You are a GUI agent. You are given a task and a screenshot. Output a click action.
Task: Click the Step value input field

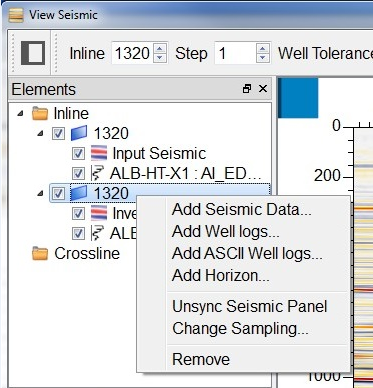coord(235,53)
